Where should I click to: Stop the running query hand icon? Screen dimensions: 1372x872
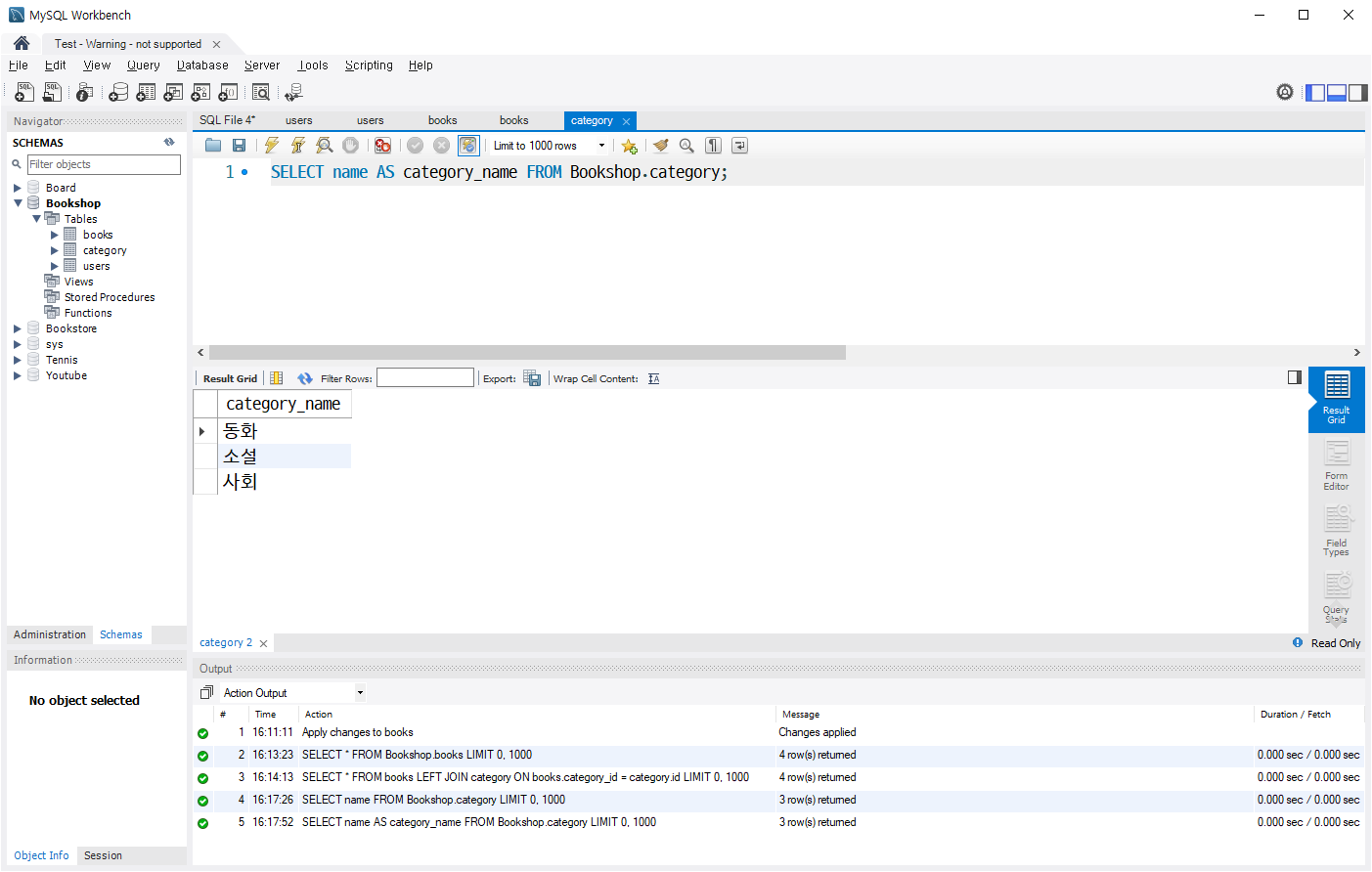(x=350, y=146)
